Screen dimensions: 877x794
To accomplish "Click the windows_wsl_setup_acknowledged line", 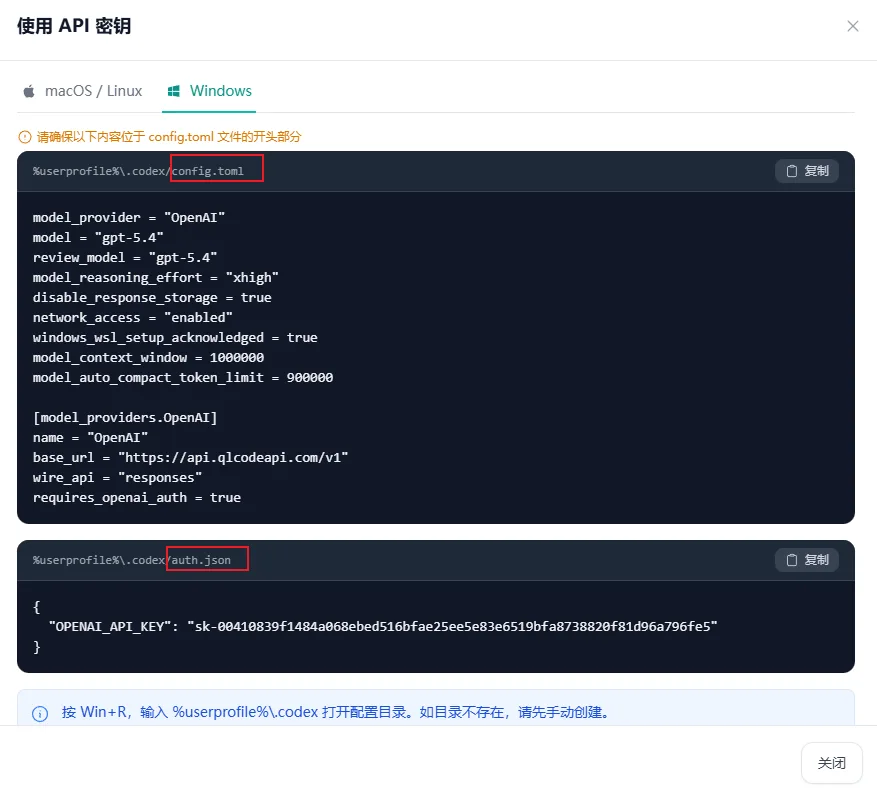I will pyautogui.click(x=175, y=338).
